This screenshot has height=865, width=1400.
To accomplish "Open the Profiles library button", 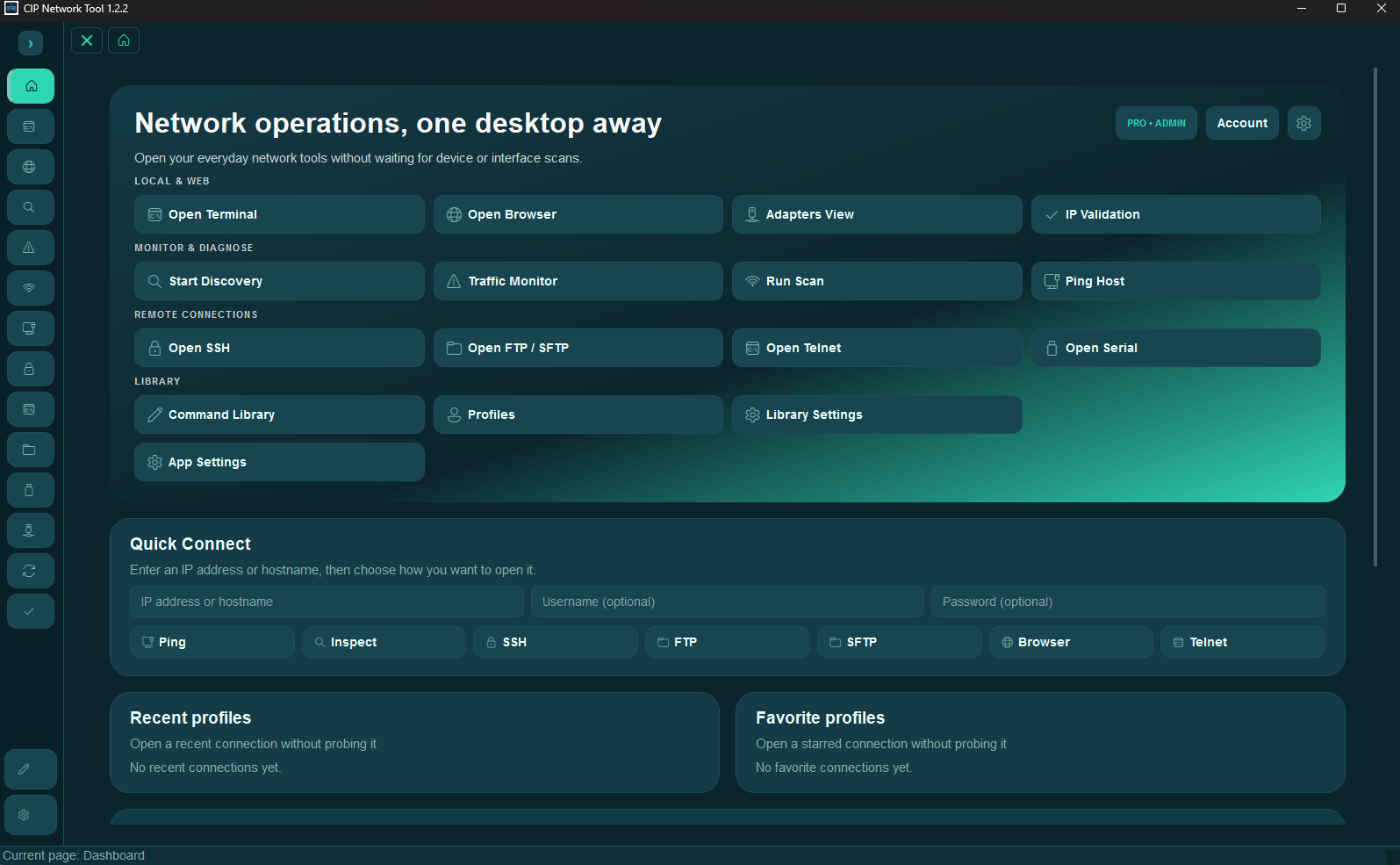I will (x=578, y=414).
